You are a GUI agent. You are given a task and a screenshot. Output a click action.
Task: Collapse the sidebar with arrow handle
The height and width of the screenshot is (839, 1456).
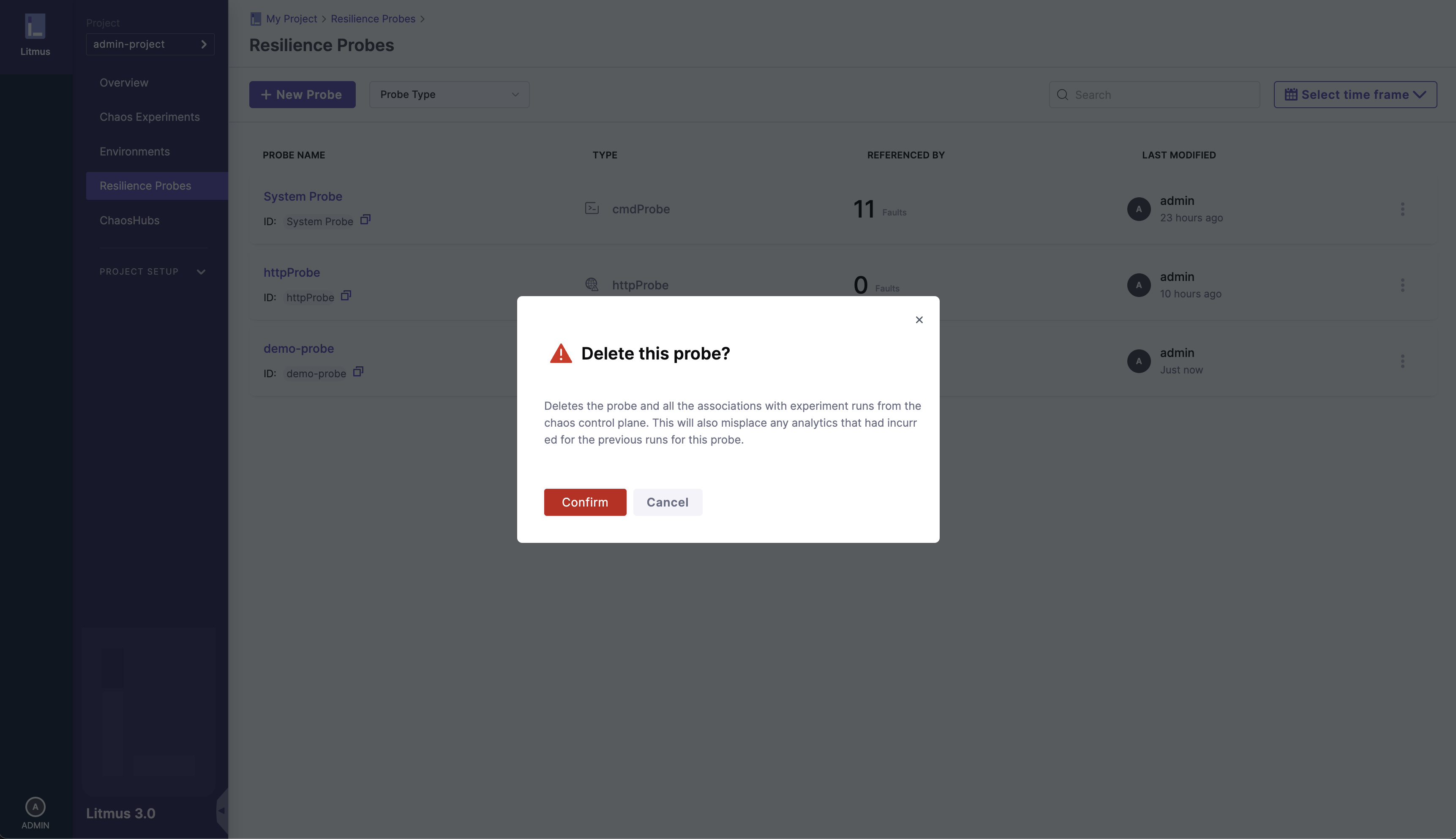(221, 811)
